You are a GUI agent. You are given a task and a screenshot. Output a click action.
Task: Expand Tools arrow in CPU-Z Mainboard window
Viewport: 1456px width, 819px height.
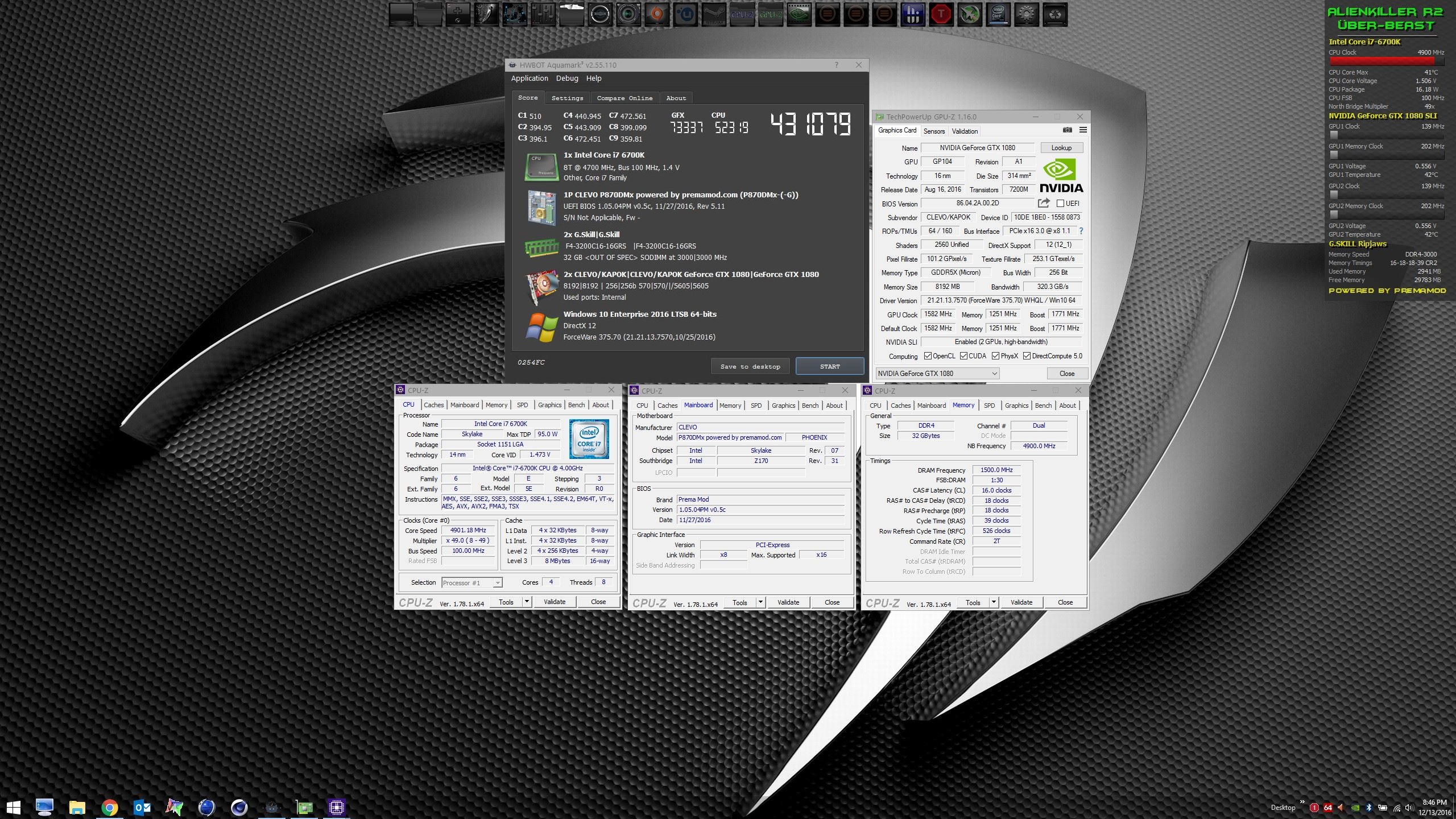pyautogui.click(x=760, y=602)
